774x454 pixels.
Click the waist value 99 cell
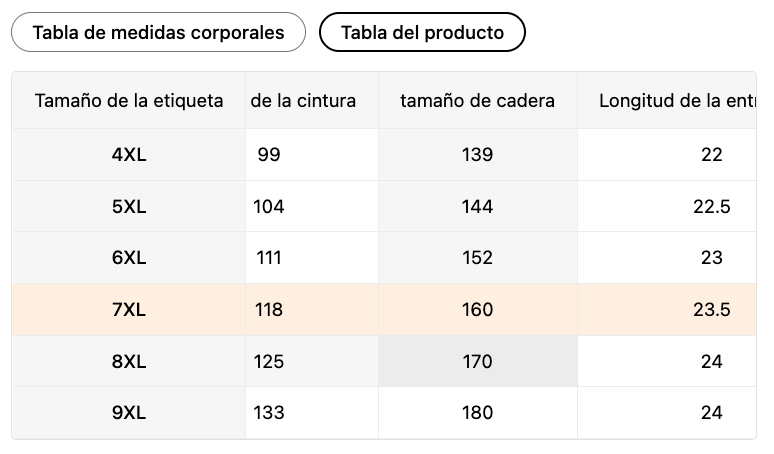[312, 155]
